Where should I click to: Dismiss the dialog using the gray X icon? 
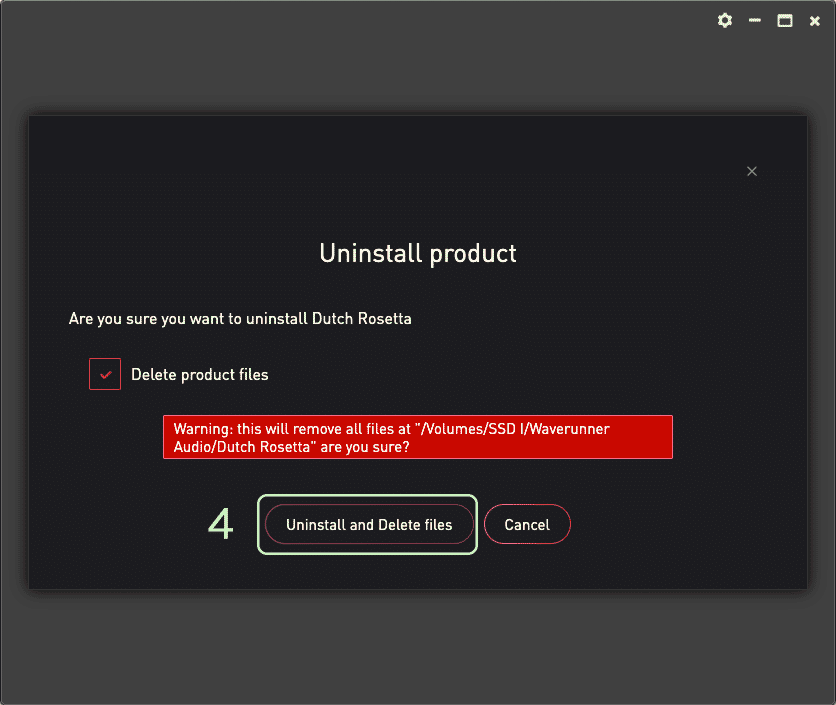tap(752, 171)
